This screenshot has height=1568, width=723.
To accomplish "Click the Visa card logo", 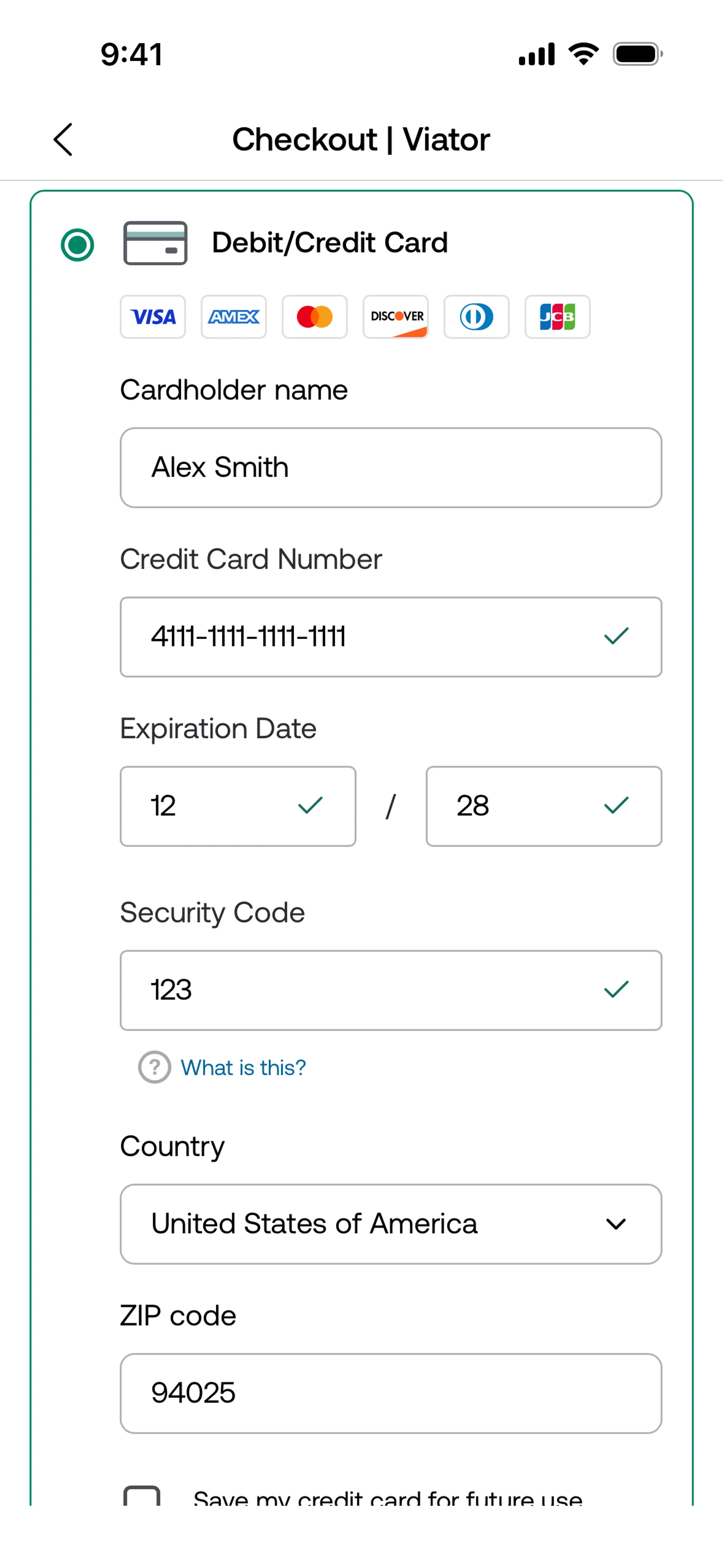I will pos(153,316).
